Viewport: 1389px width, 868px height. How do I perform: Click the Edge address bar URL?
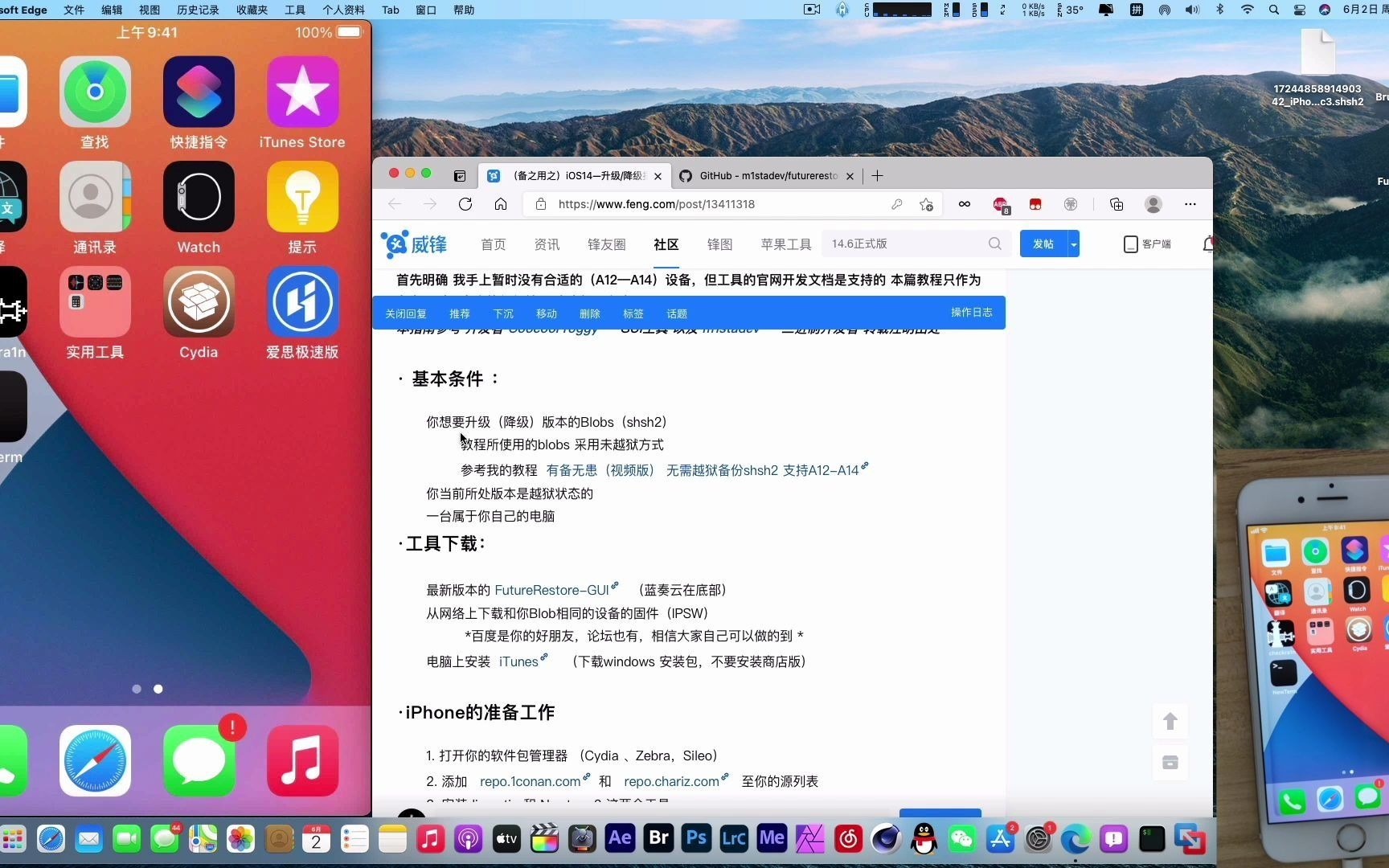point(657,204)
